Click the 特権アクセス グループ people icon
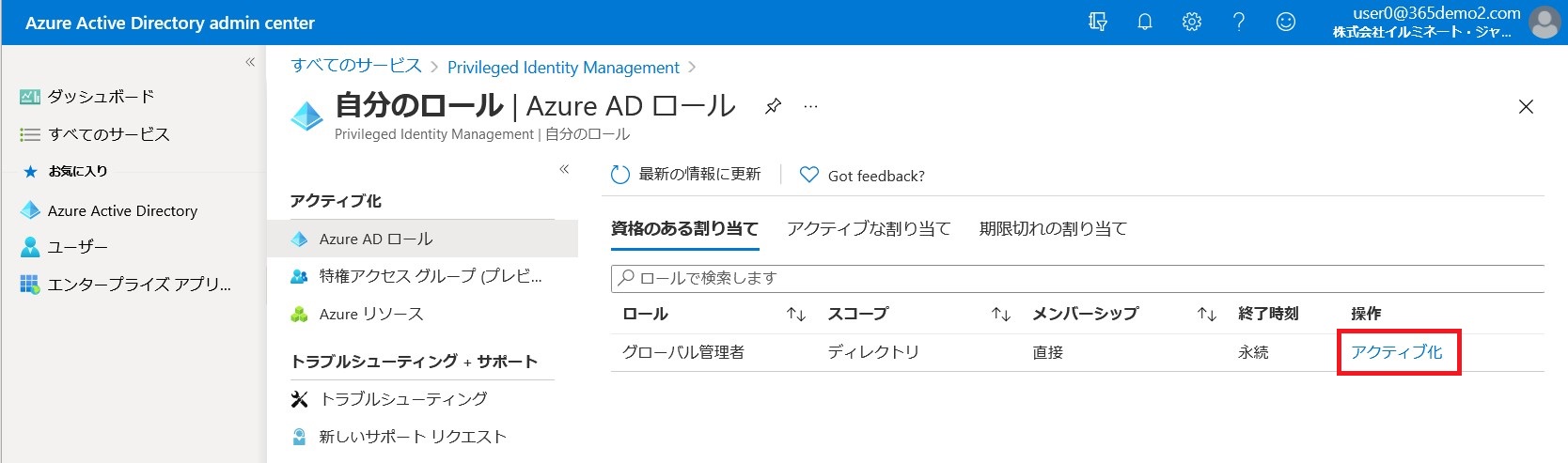 (x=300, y=276)
